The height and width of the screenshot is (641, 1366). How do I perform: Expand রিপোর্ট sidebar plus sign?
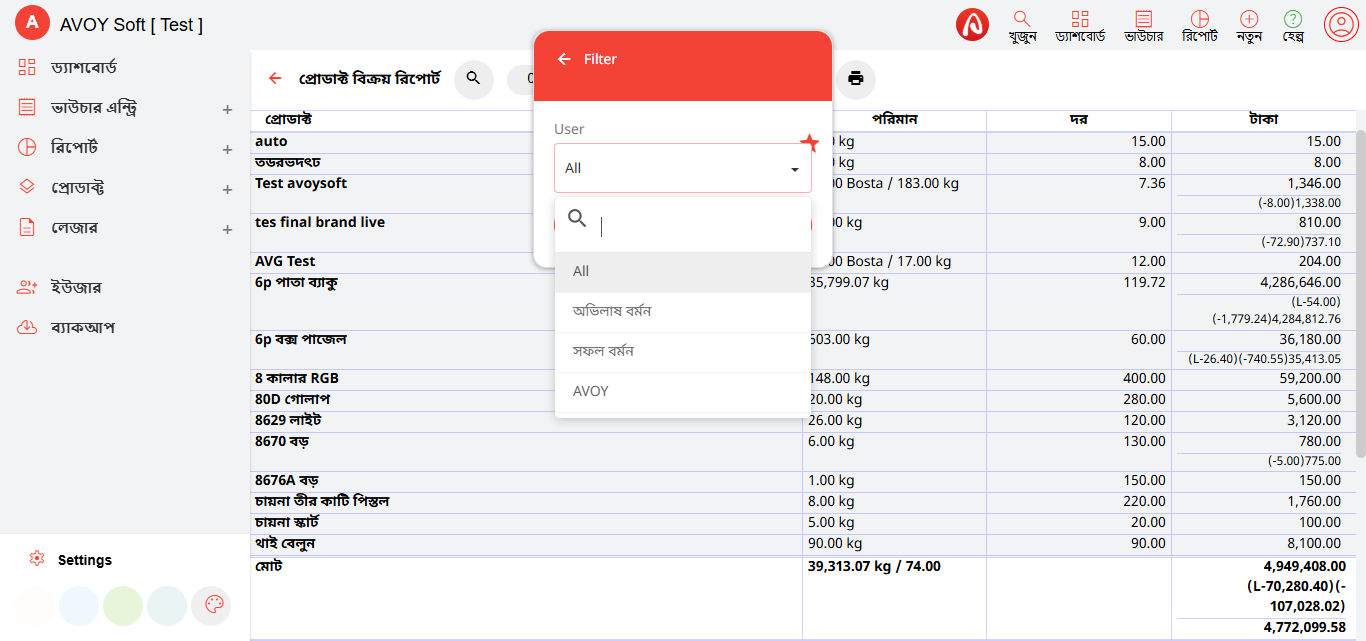coord(227,149)
